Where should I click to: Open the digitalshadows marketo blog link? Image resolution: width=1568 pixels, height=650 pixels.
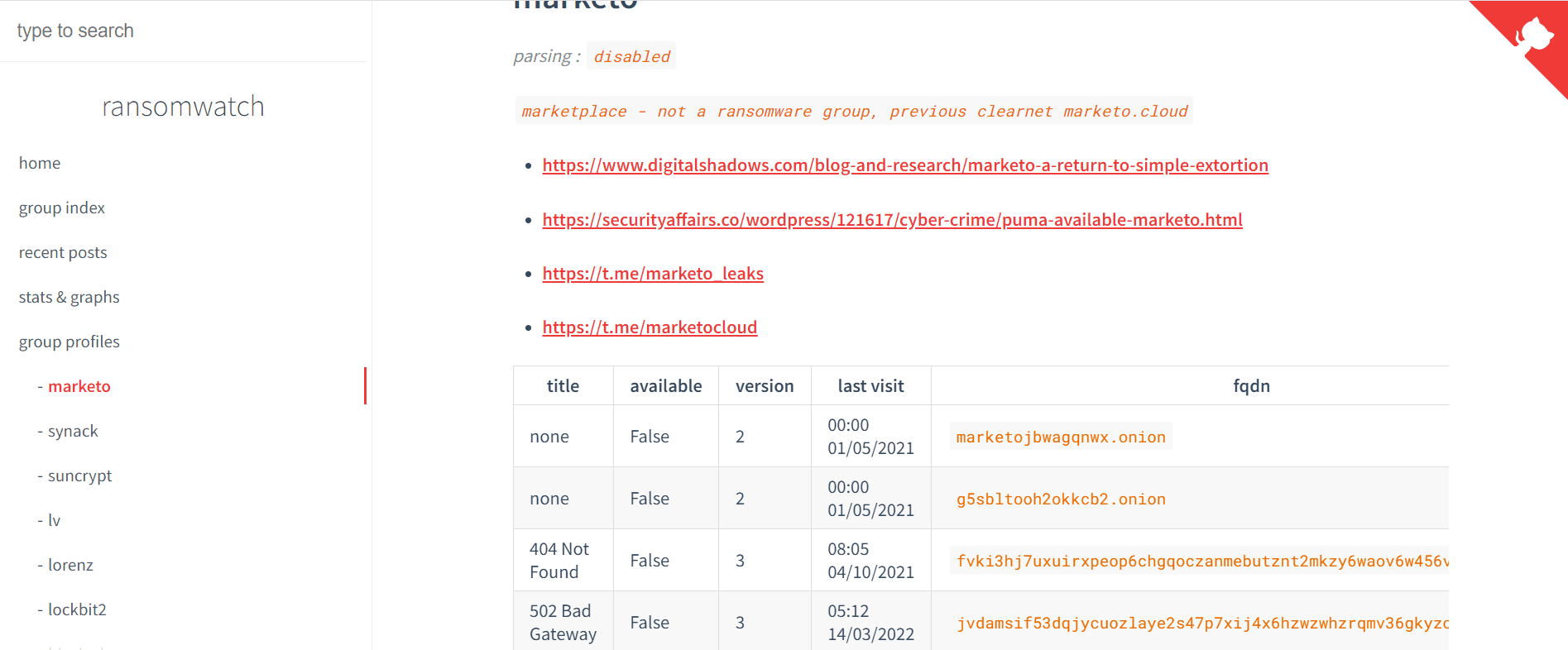click(905, 165)
